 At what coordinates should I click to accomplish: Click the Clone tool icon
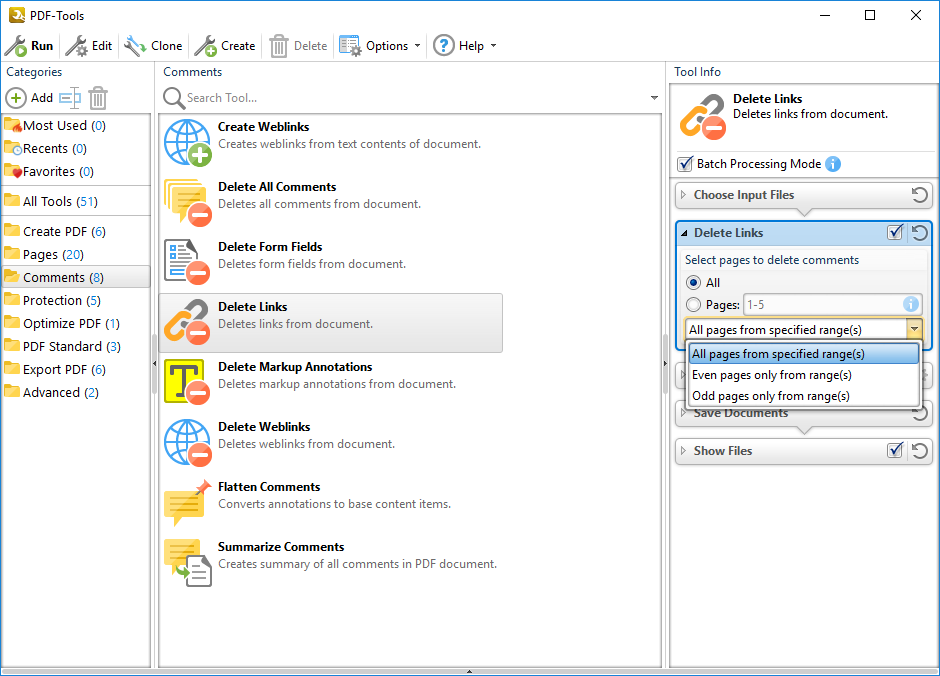135,46
